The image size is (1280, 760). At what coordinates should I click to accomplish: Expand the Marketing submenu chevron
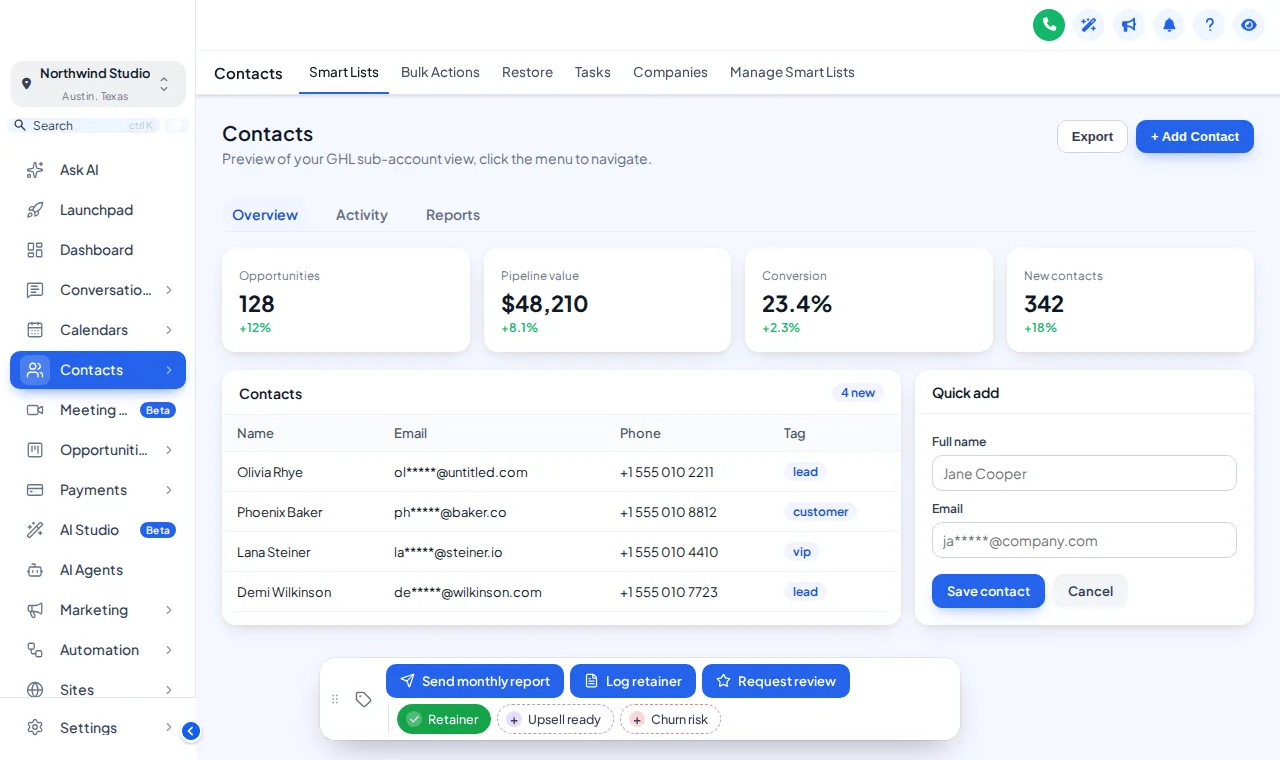pos(169,610)
